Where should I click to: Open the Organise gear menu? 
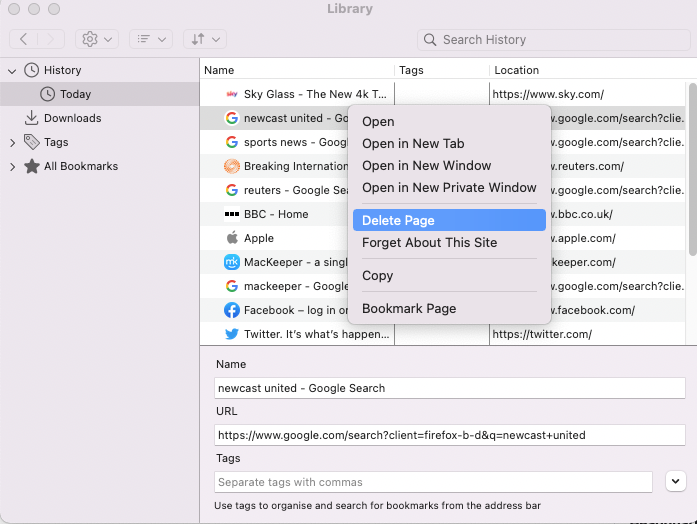[97, 39]
